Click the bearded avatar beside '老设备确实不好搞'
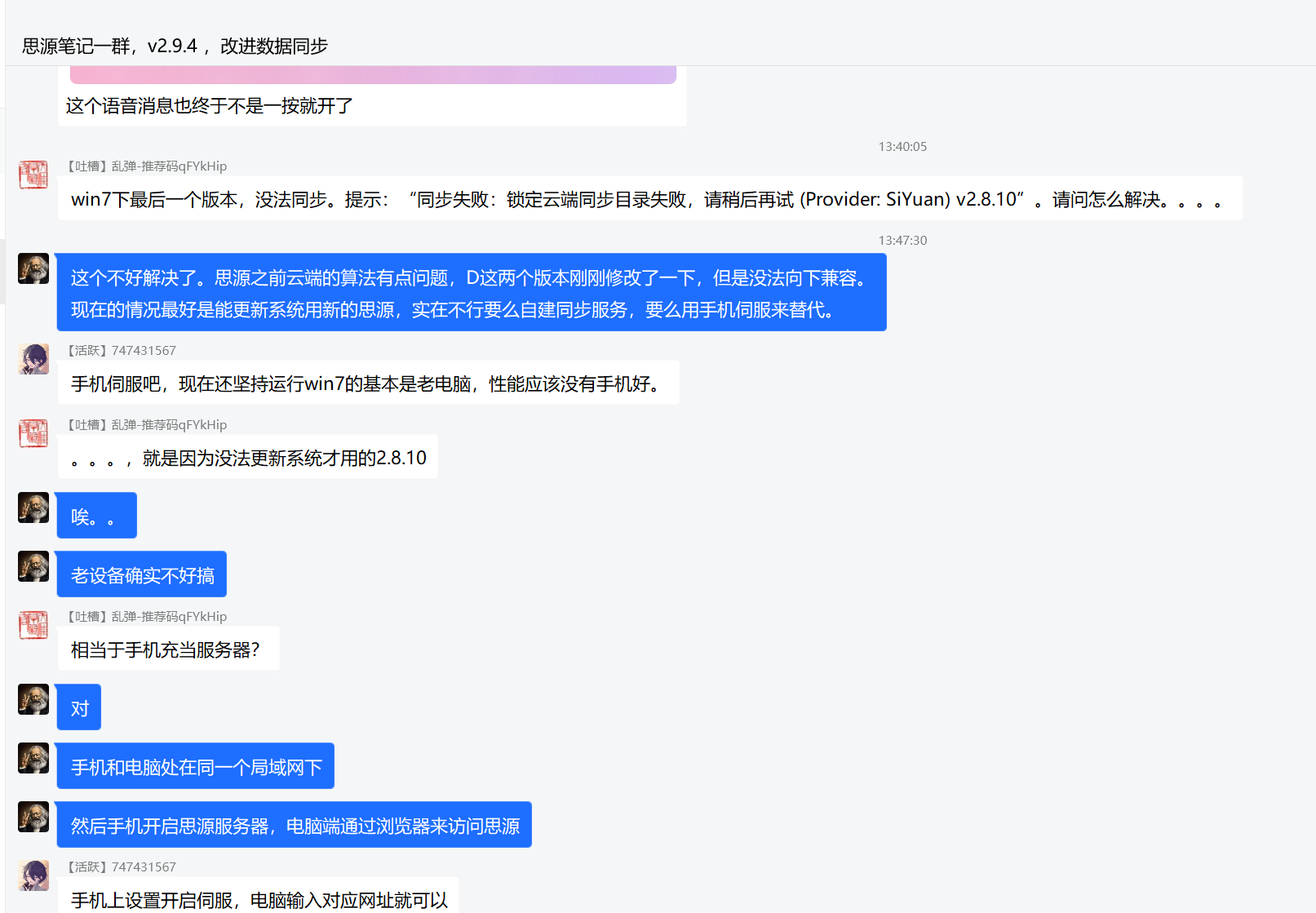The image size is (1316, 913). (x=33, y=566)
